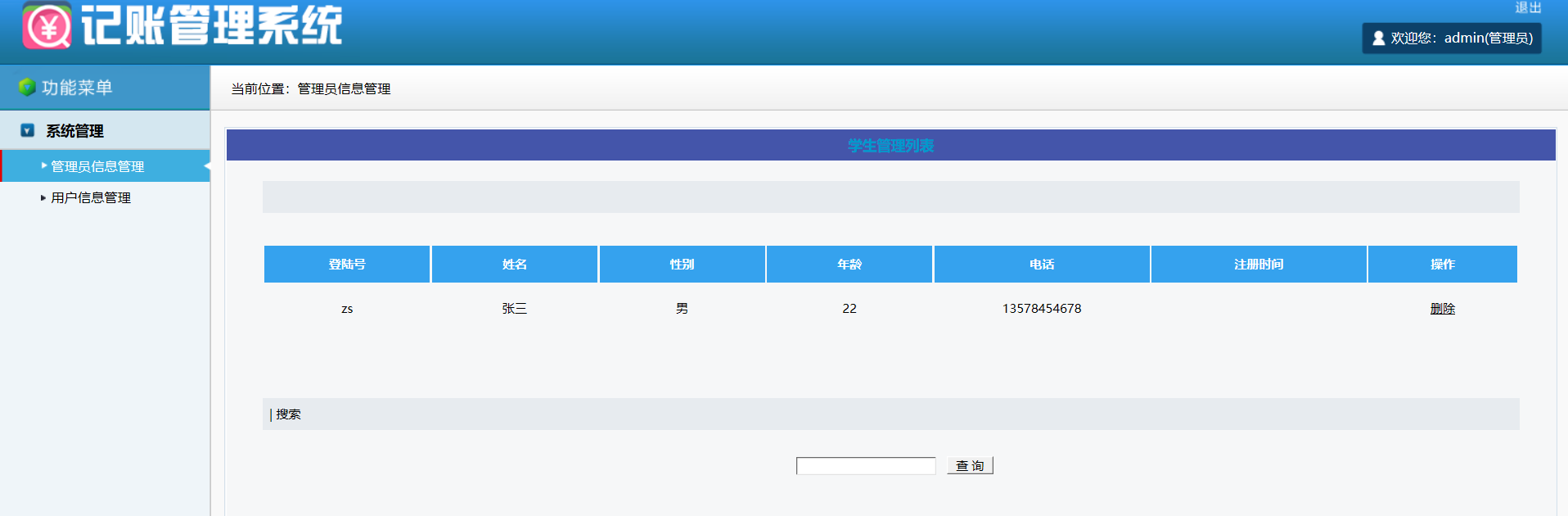Screen dimensions: 1568x516
Task: Click the green cube icon beside 功能菜单
Action: point(27,87)
